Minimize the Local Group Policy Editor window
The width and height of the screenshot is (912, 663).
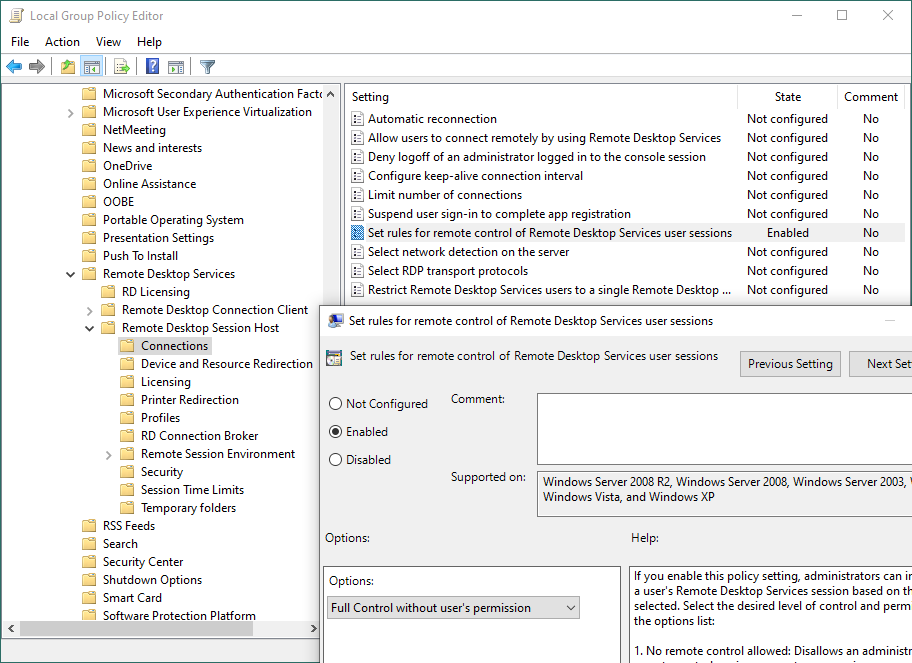[797, 16]
